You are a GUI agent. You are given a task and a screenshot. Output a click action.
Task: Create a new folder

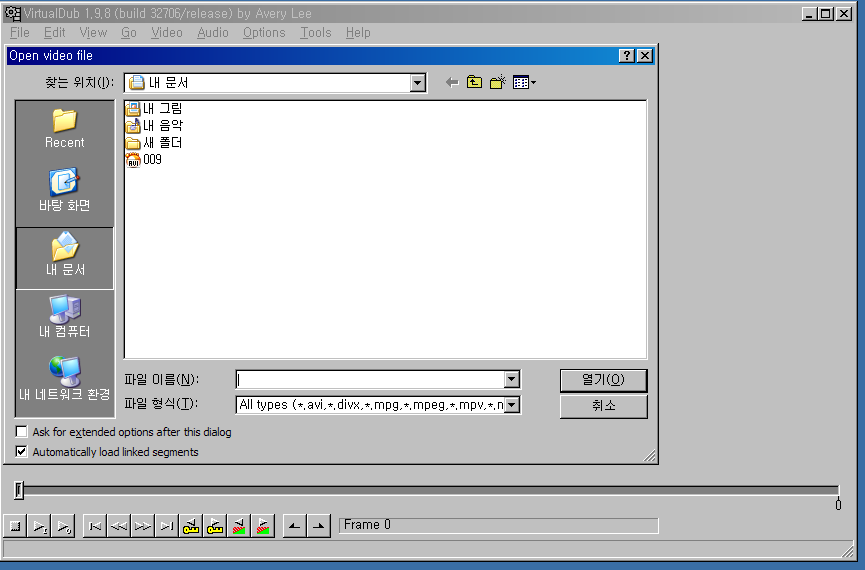(498, 83)
